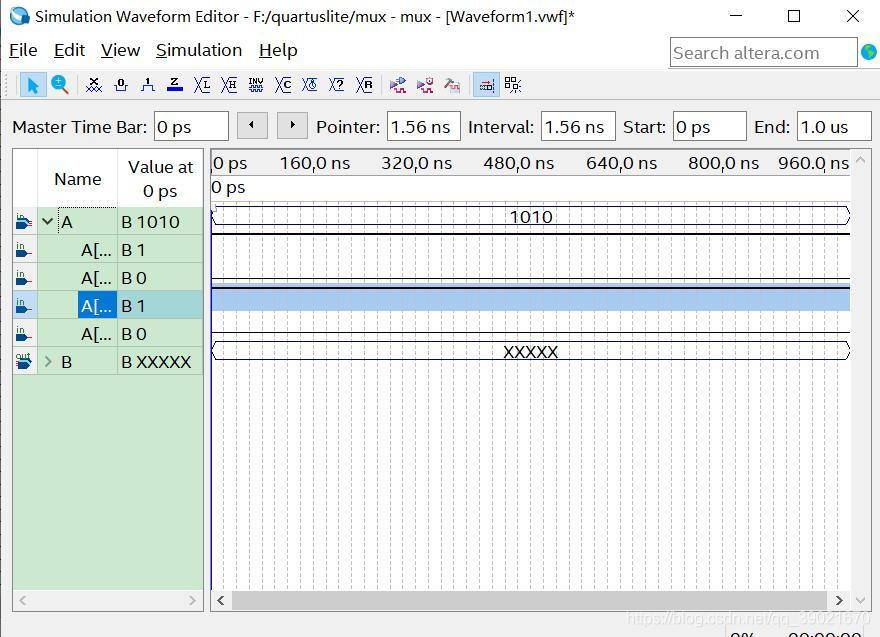880x637 pixels.
Task: Apply Forcing Unknown (X) to waveform
Action: click(94, 85)
